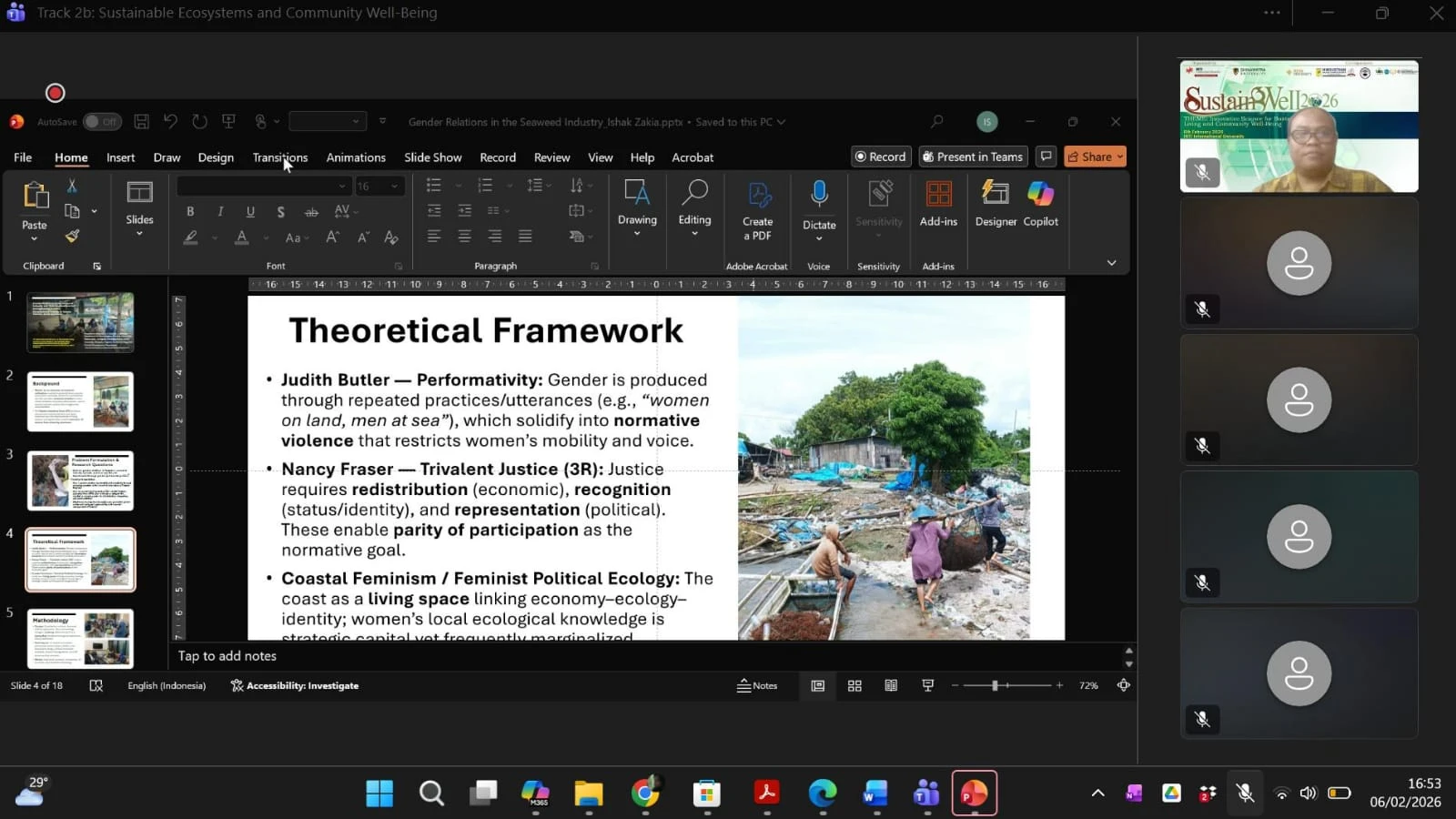Expand the Share dropdown
The width and height of the screenshot is (1456, 819).
point(1119,157)
